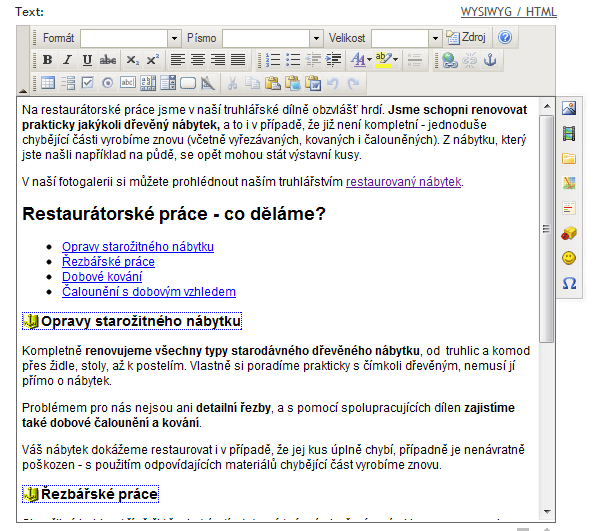
Task: Follow the Opravy starožitného nábytku list link
Action: (138, 247)
